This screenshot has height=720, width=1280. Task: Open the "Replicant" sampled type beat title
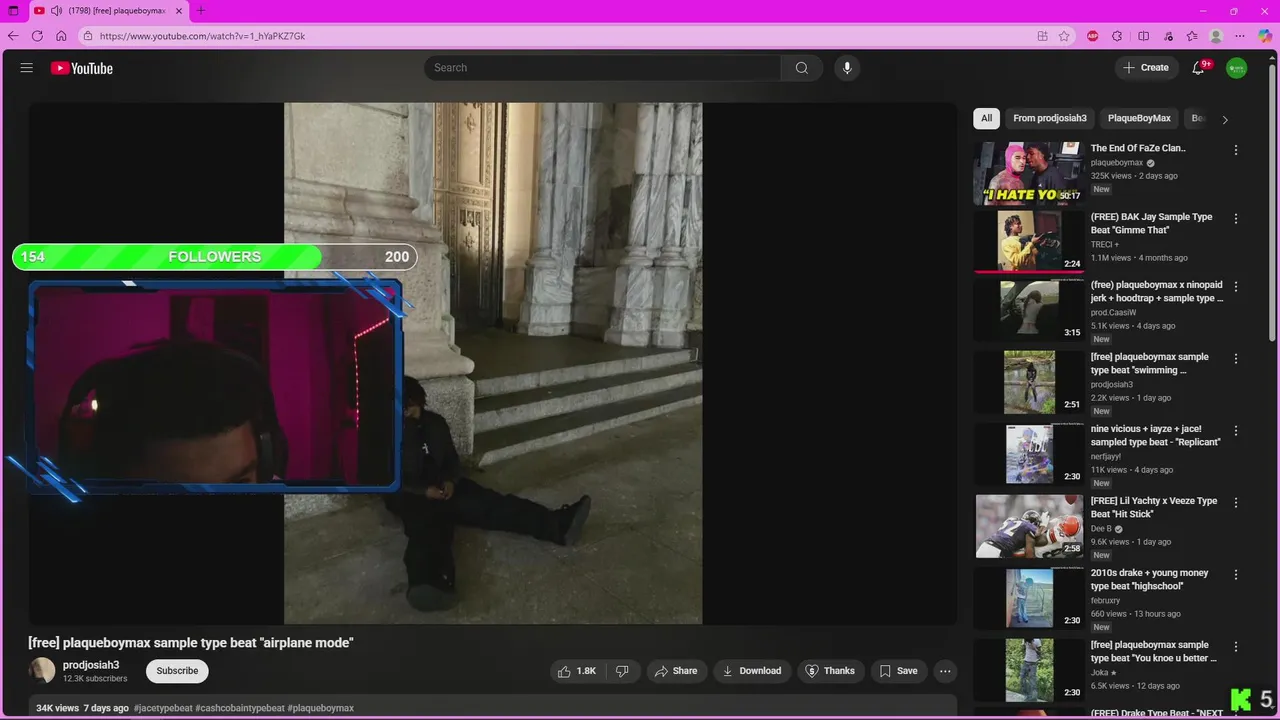point(1156,435)
